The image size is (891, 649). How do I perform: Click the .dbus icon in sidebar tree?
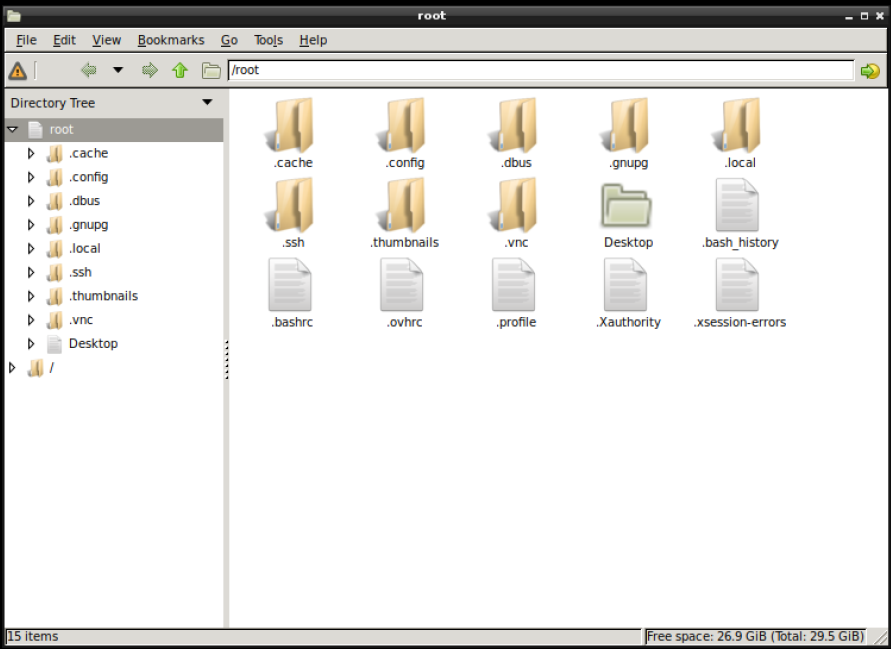[x=55, y=201]
